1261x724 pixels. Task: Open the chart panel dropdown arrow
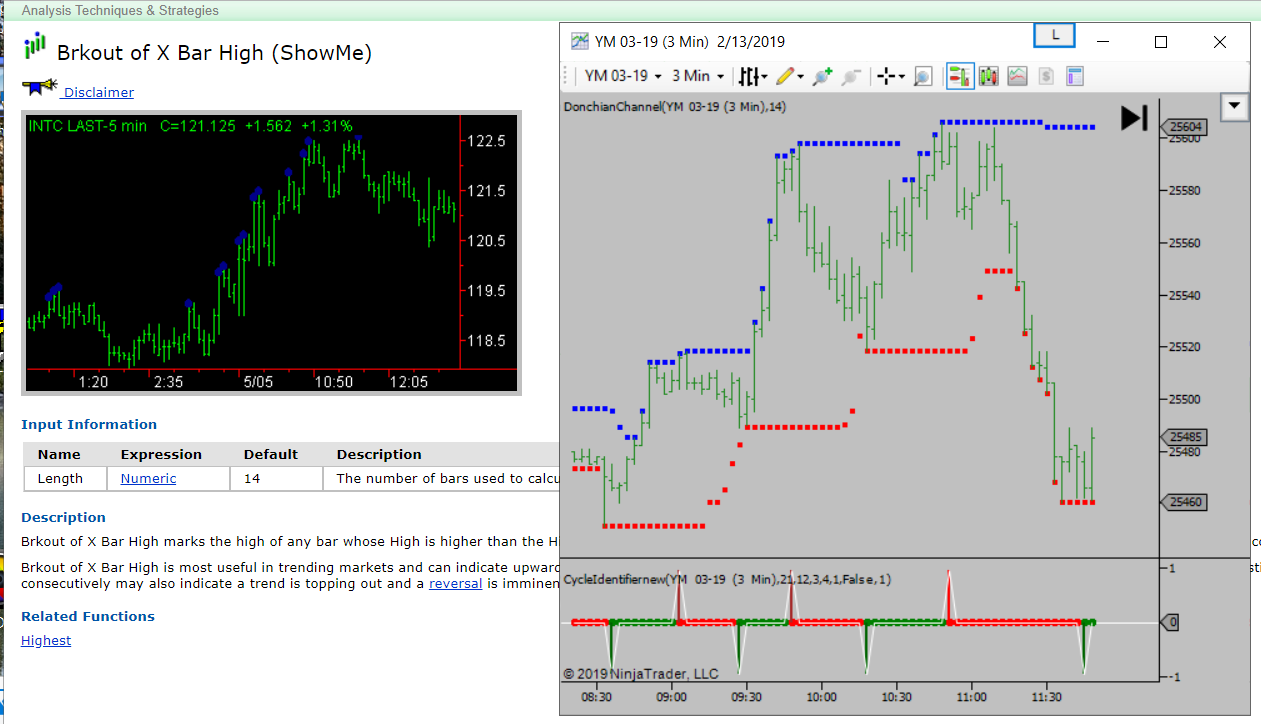click(x=1234, y=106)
